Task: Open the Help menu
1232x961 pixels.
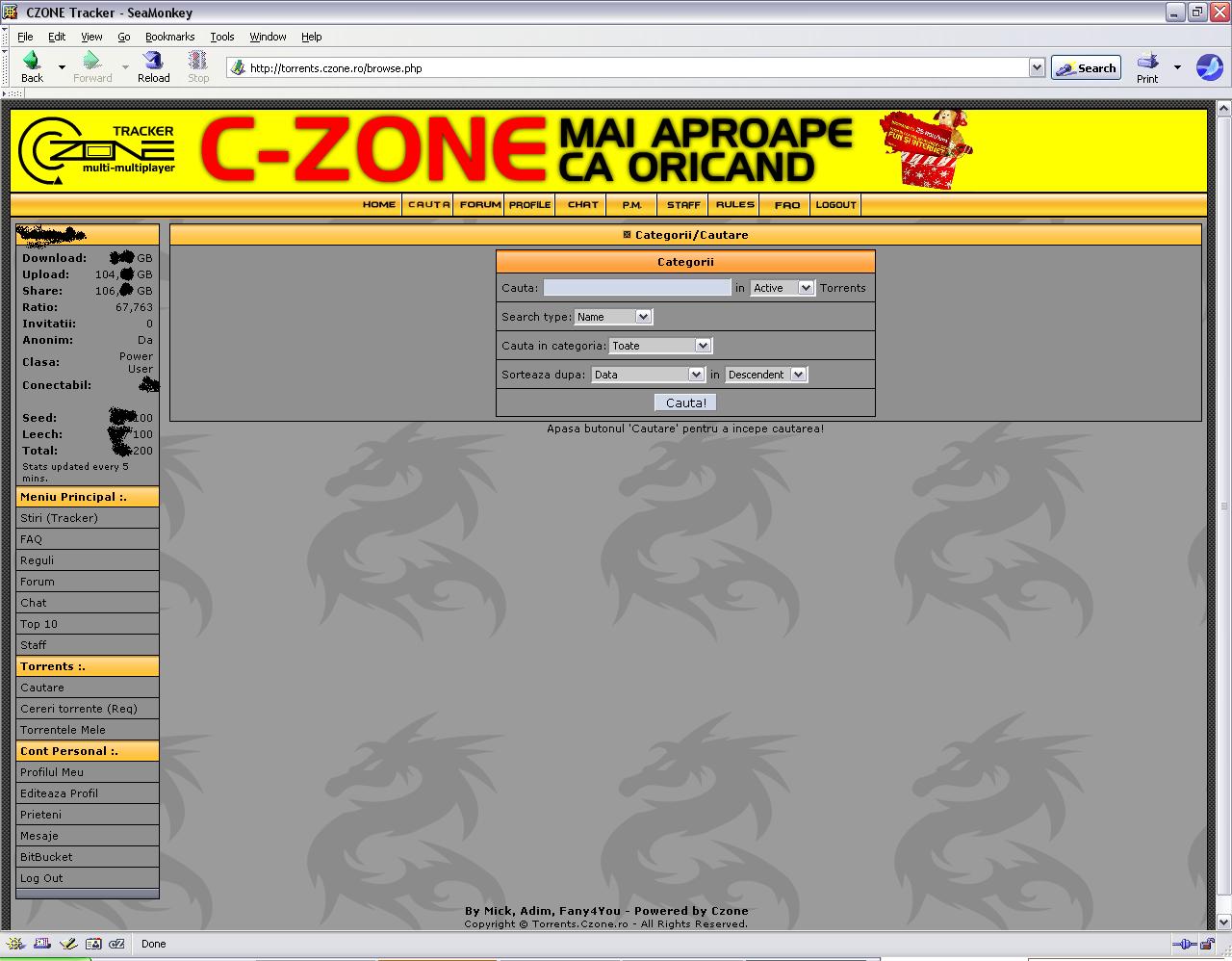Action: [x=312, y=37]
